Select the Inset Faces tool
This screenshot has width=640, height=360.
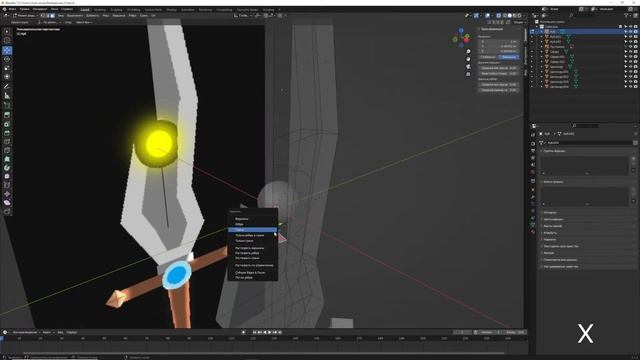7,124
